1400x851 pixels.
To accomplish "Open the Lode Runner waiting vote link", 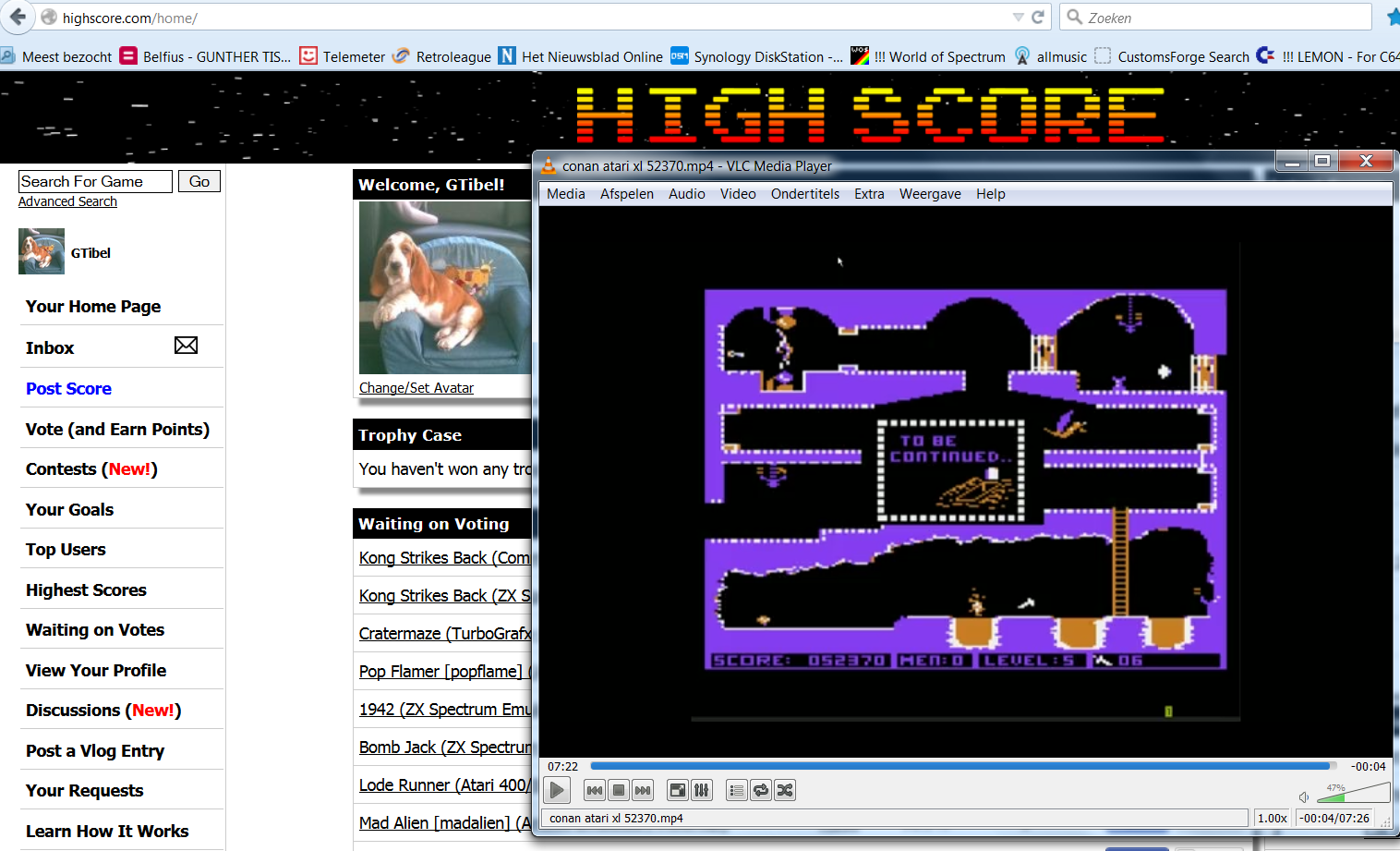I will [445, 785].
